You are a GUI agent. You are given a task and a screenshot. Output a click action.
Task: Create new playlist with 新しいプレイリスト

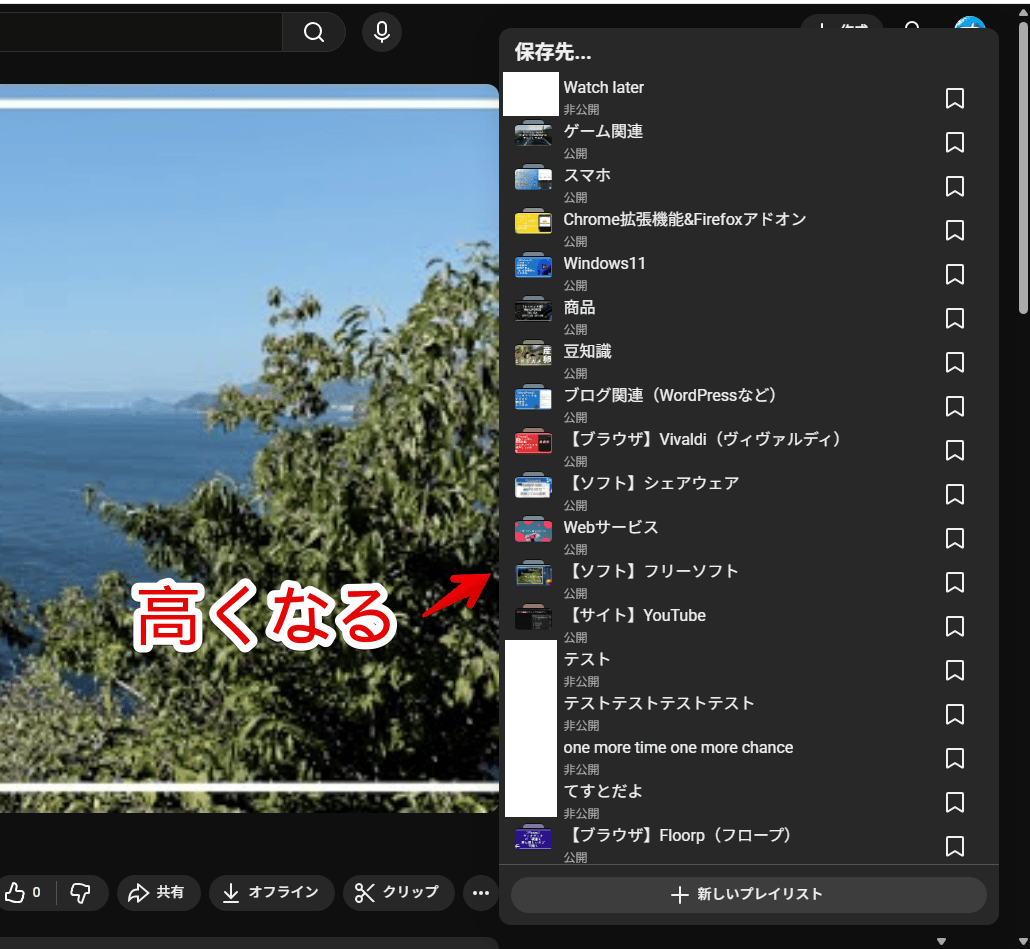748,895
